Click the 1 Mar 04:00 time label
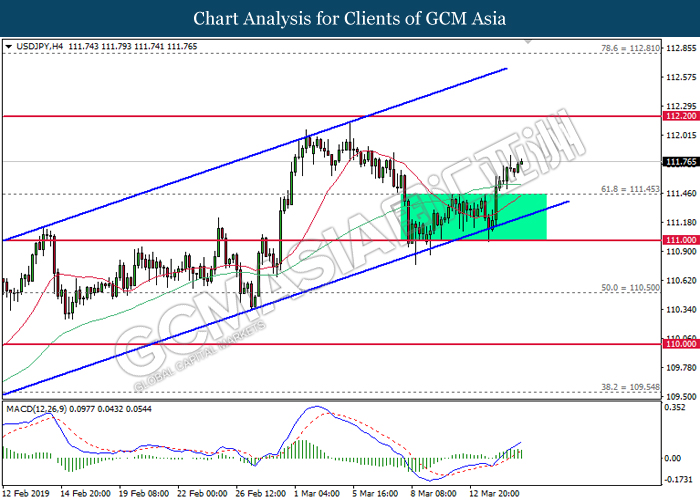The image size is (700, 500). click(317, 494)
